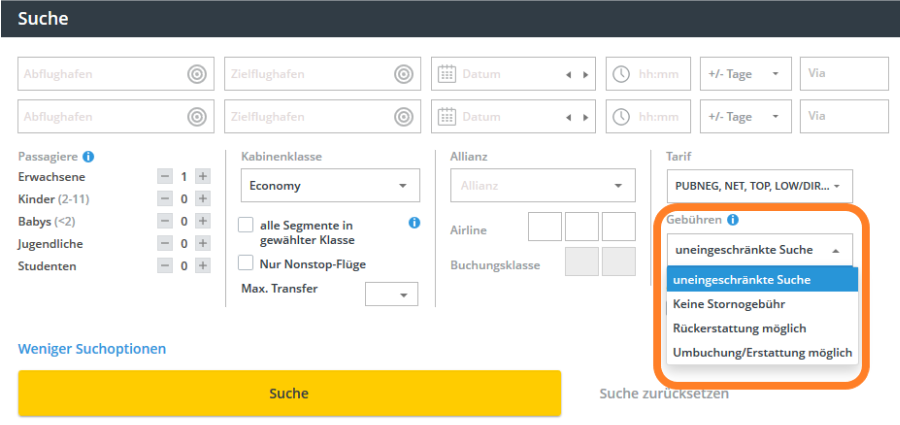Viewport: 900px width, 425px height.
Task: Click info icon beside alle Segmente option
Action: 414,223
